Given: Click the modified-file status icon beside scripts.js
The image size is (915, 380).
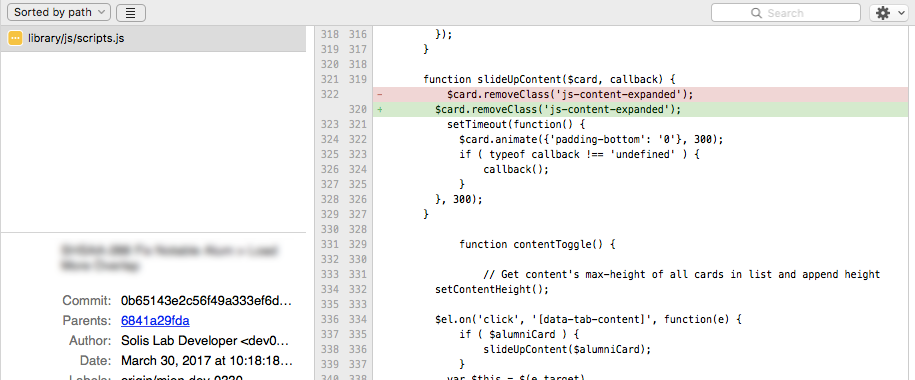Looking at the screenshot, I should [15, 39].
